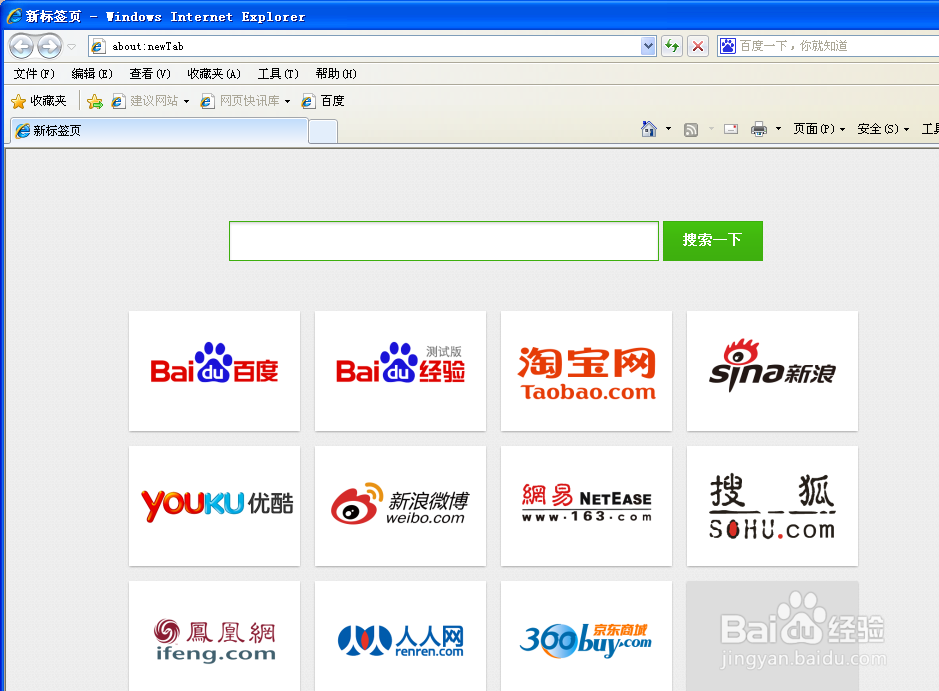The image size is (939, 691).
Task: Open the 淘宝网 Taobao.com tile
Action: (x=586, y=371)
